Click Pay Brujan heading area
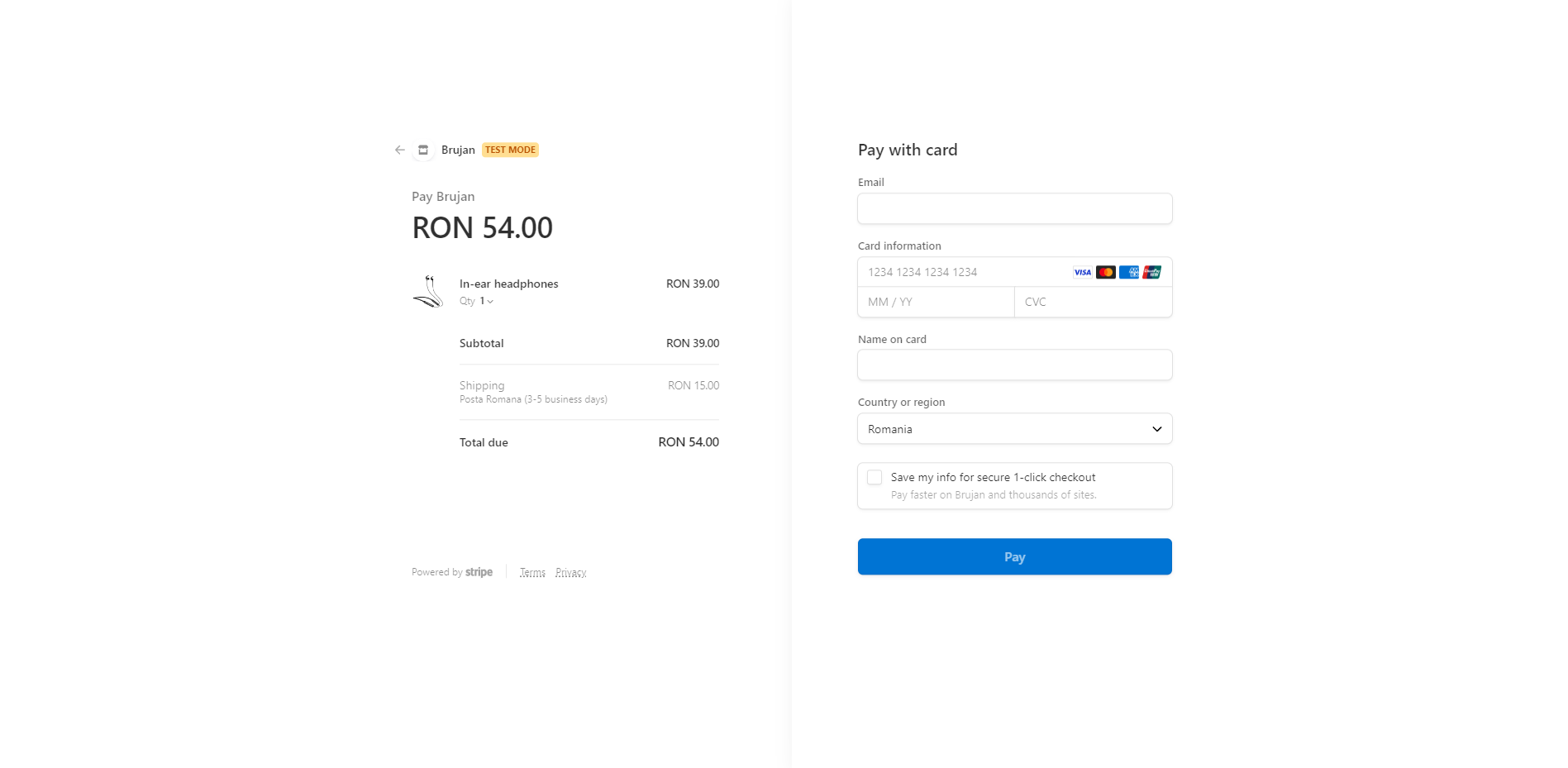Screen dimensions: 1568x768 click(443, 196)
